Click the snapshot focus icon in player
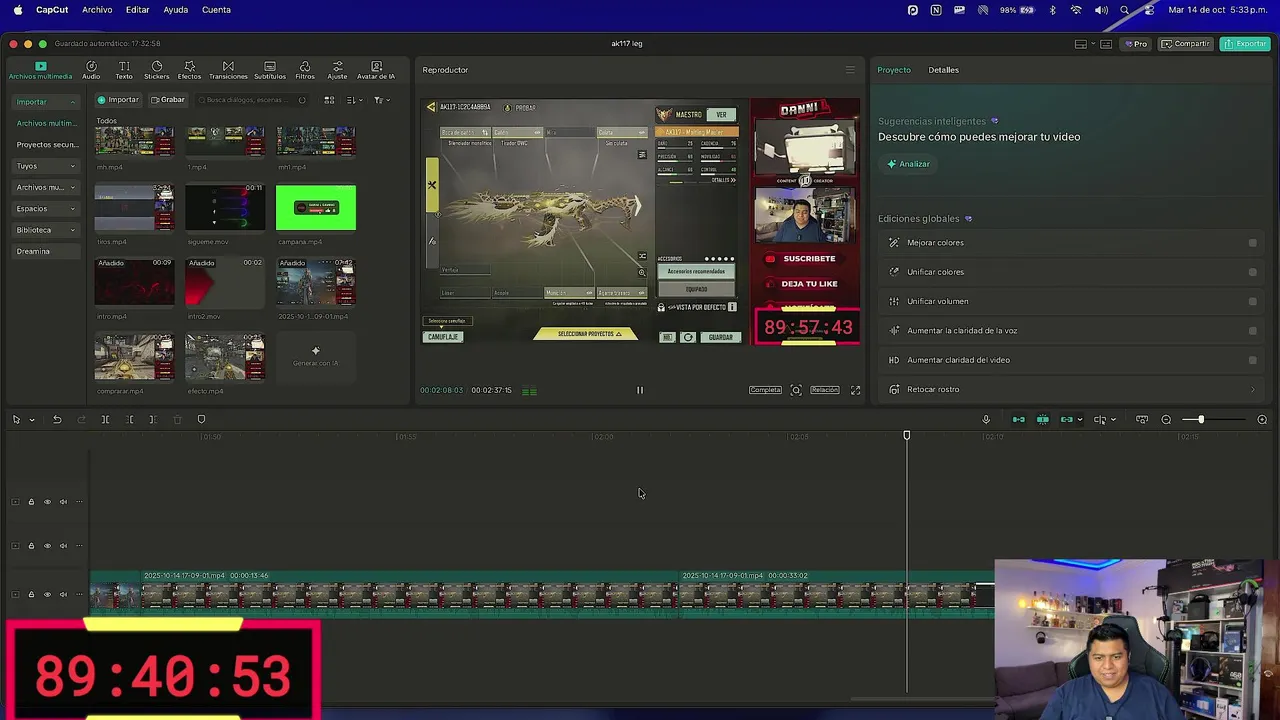 tap(796, 390)
